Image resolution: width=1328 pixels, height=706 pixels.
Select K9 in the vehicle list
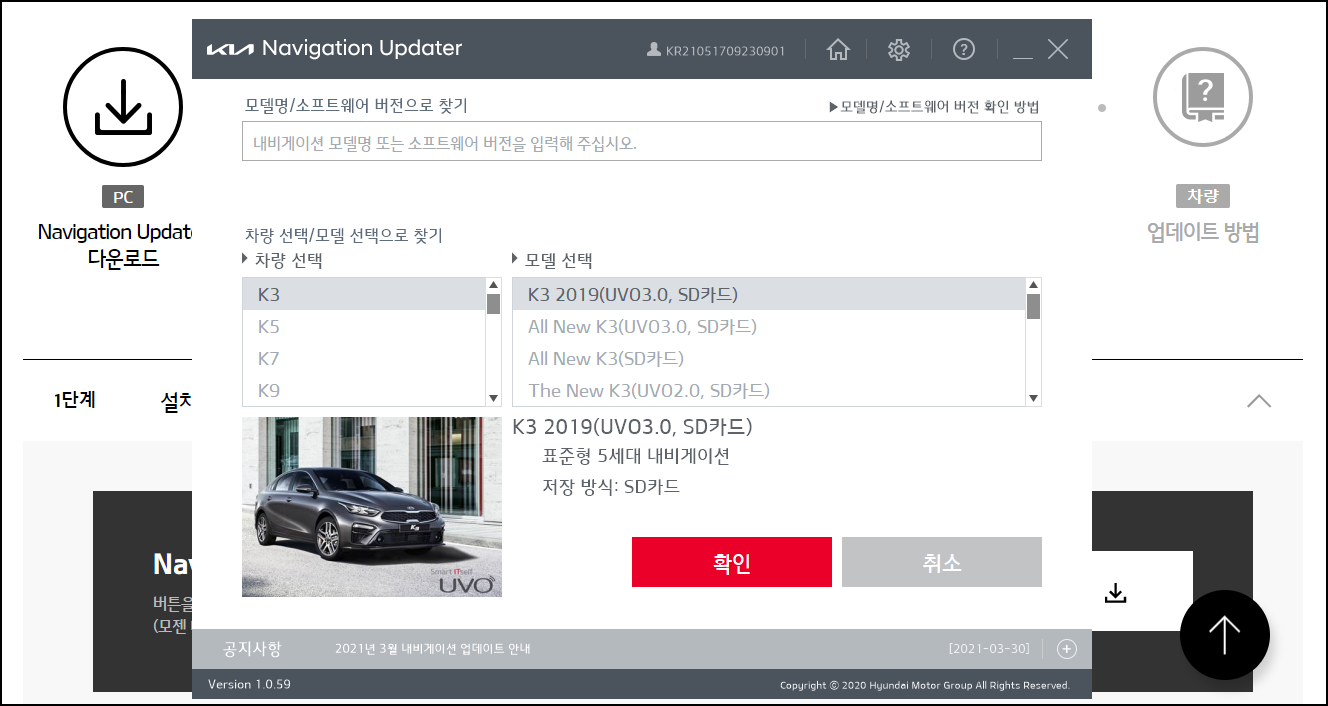click(364, 391)
